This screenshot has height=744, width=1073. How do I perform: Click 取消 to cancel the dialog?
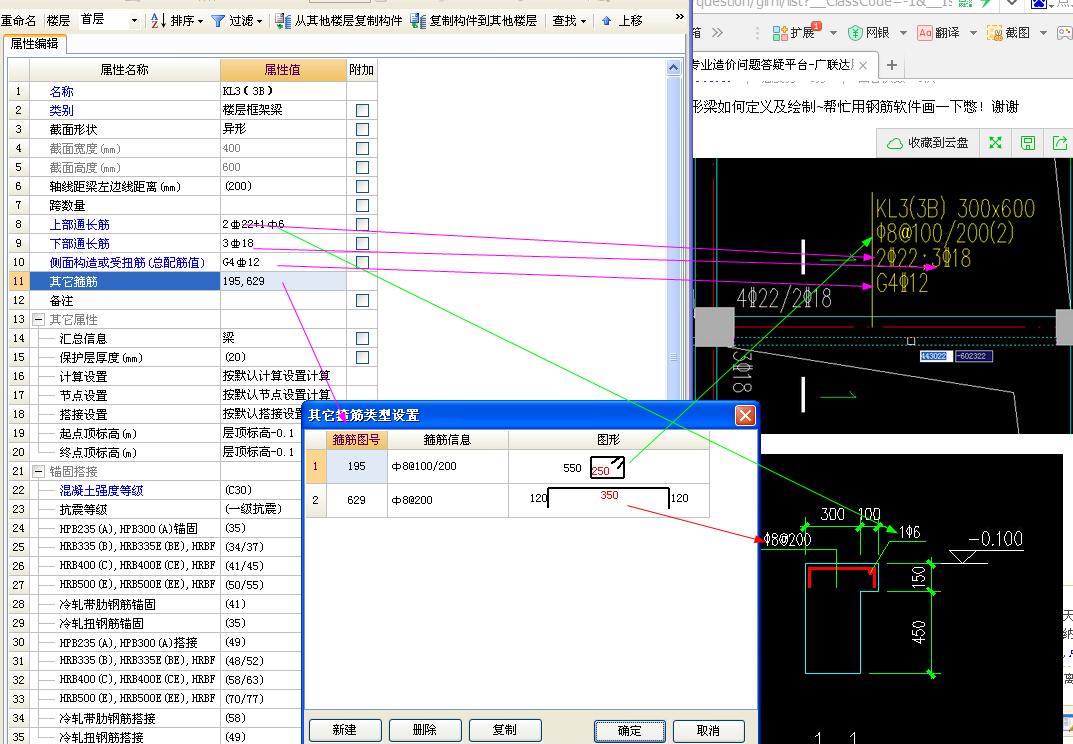[x=708, y=730]
